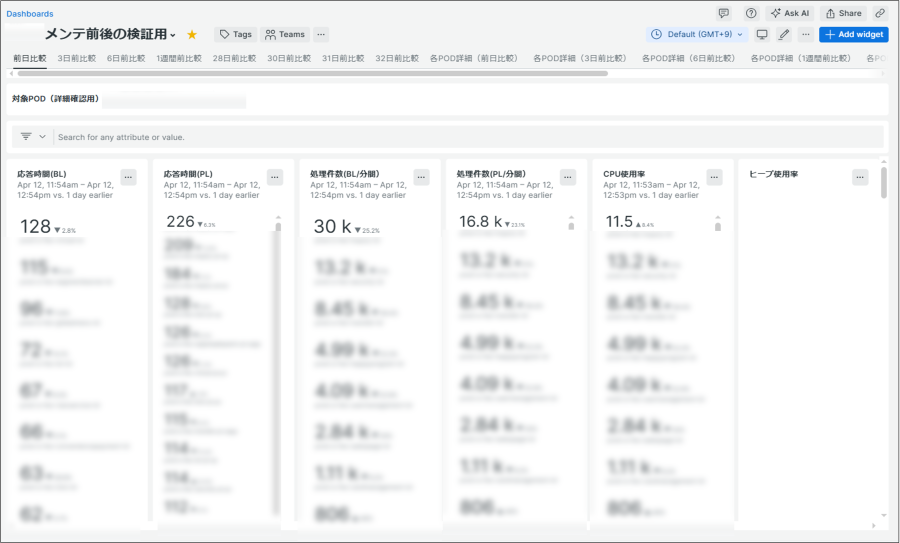Screen dimensions: 900x543
Task: Select the 各POD詳細（3日前比較） tab
Action: pyautogui.click(x=581, y=59)
